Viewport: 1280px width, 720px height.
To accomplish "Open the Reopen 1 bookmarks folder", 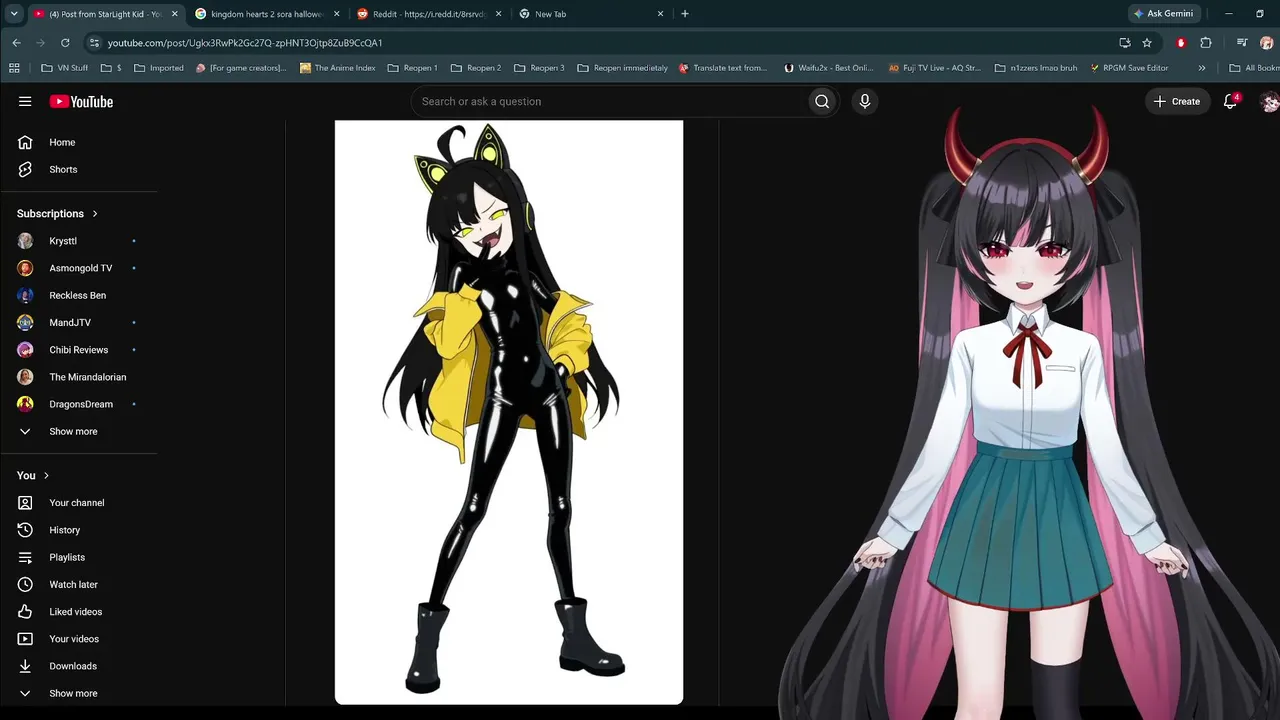I will coord(412,68).
